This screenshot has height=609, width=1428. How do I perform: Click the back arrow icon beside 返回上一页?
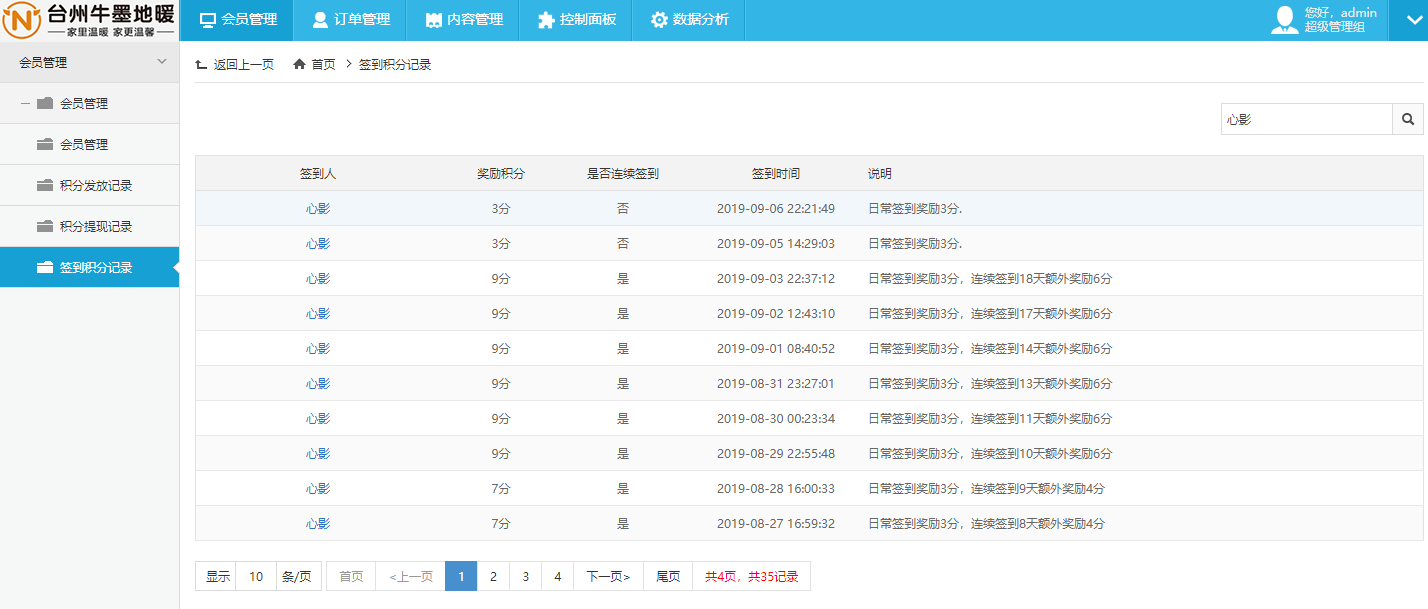[x=201, y=64]
